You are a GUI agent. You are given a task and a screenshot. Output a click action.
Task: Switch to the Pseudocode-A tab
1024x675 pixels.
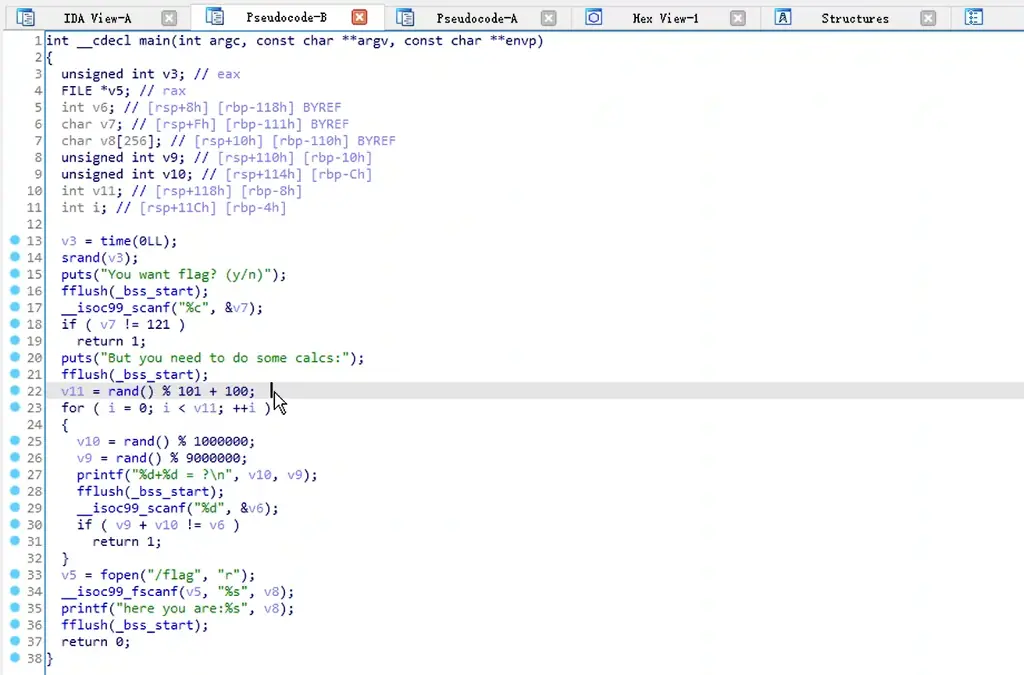(x=477, y=18)
